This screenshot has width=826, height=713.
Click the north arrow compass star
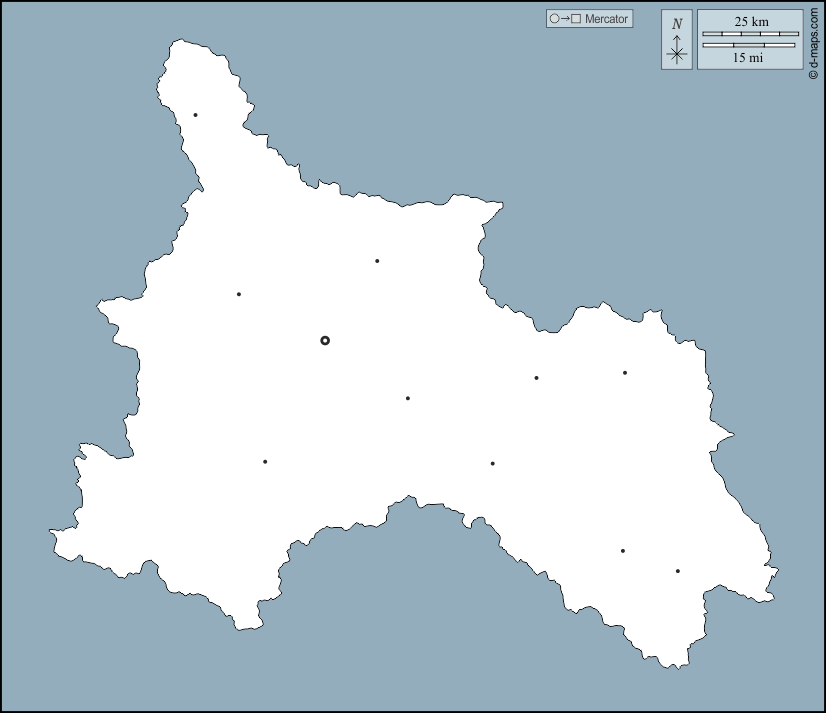(x=677, y=54)
